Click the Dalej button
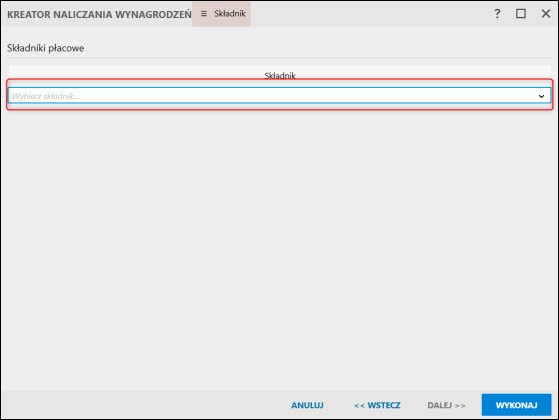The width and height of the screenshot is (559, 420). pos(446,405)
